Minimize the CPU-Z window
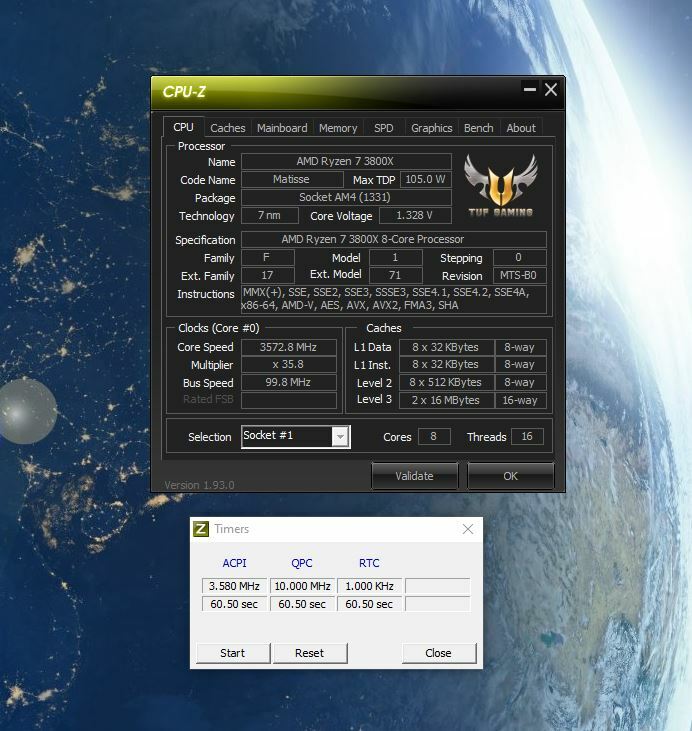Viewport: 692px width, 731px height. (x=530, y=89)
